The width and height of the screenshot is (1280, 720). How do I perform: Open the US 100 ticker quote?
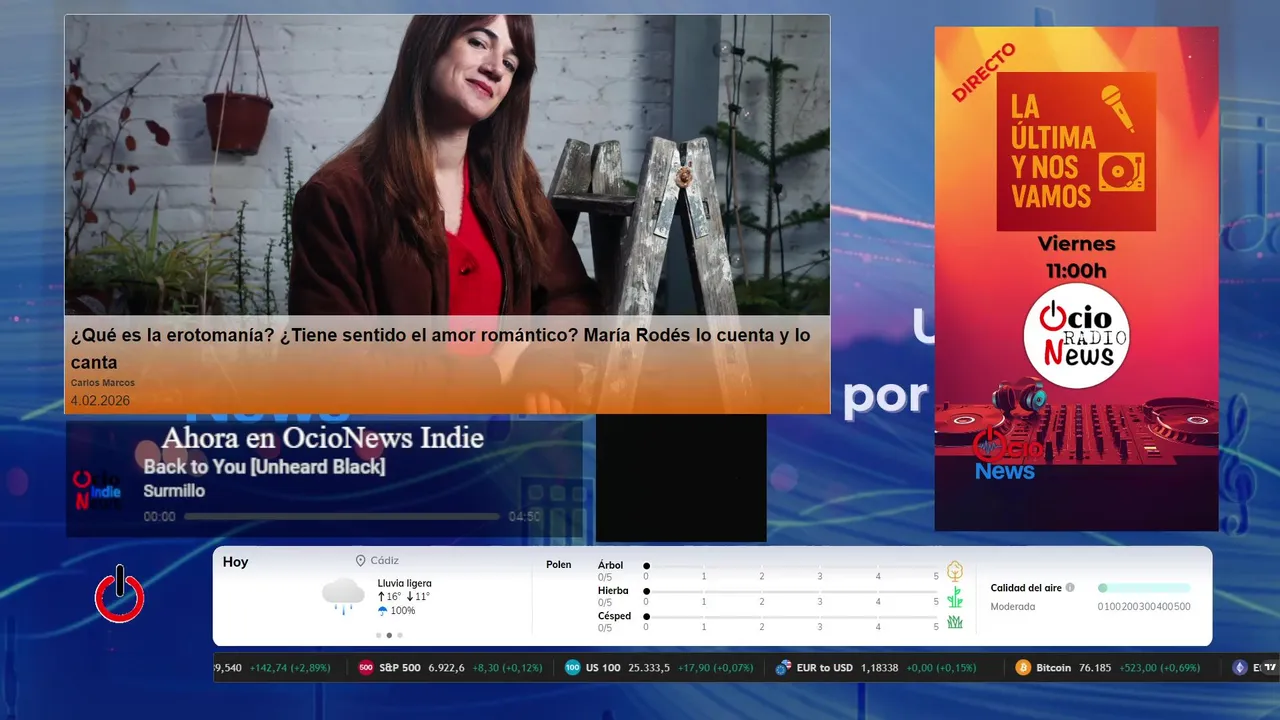[x=659, y=668]
